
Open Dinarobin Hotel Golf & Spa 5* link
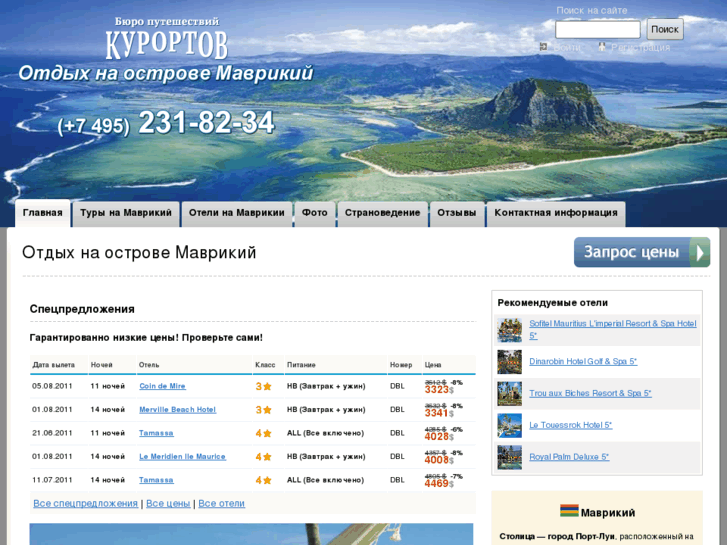[x=583, y=362]
